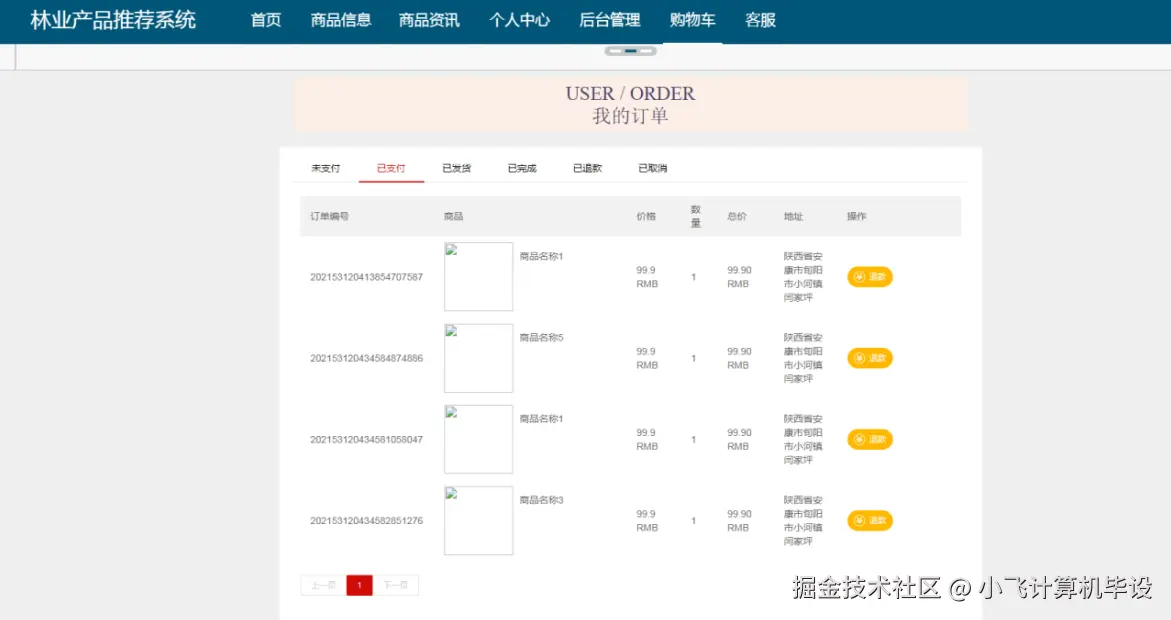This screenshot has height=620, width=1171.
Task: Click order number 202153120413854707587
Action: tap(367, 277)
